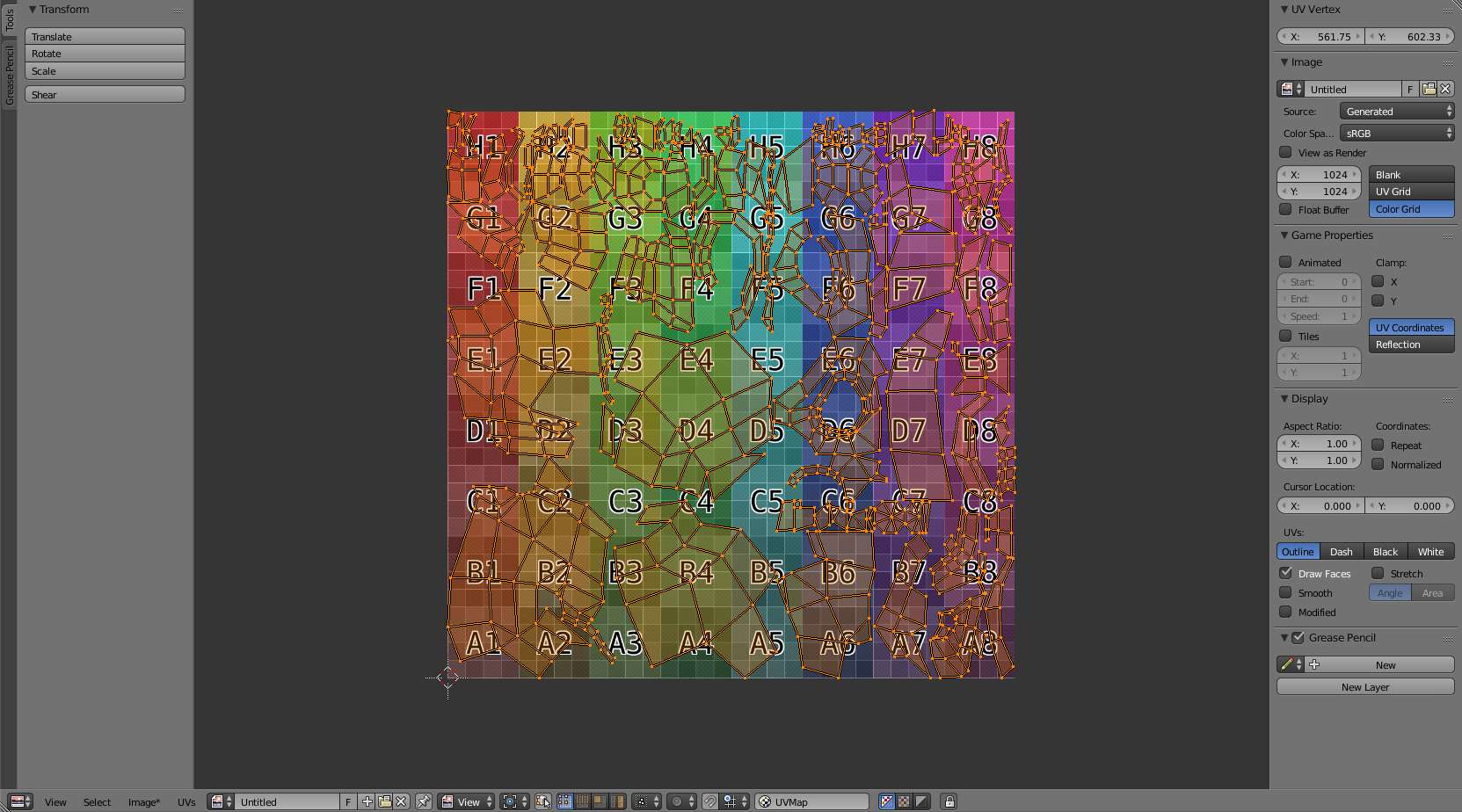Image resolution: width=1462 pixels, height=812 pixels.
Task: Toggle the pin image icon
Action: pyautogui.click(x=424, y=801)
